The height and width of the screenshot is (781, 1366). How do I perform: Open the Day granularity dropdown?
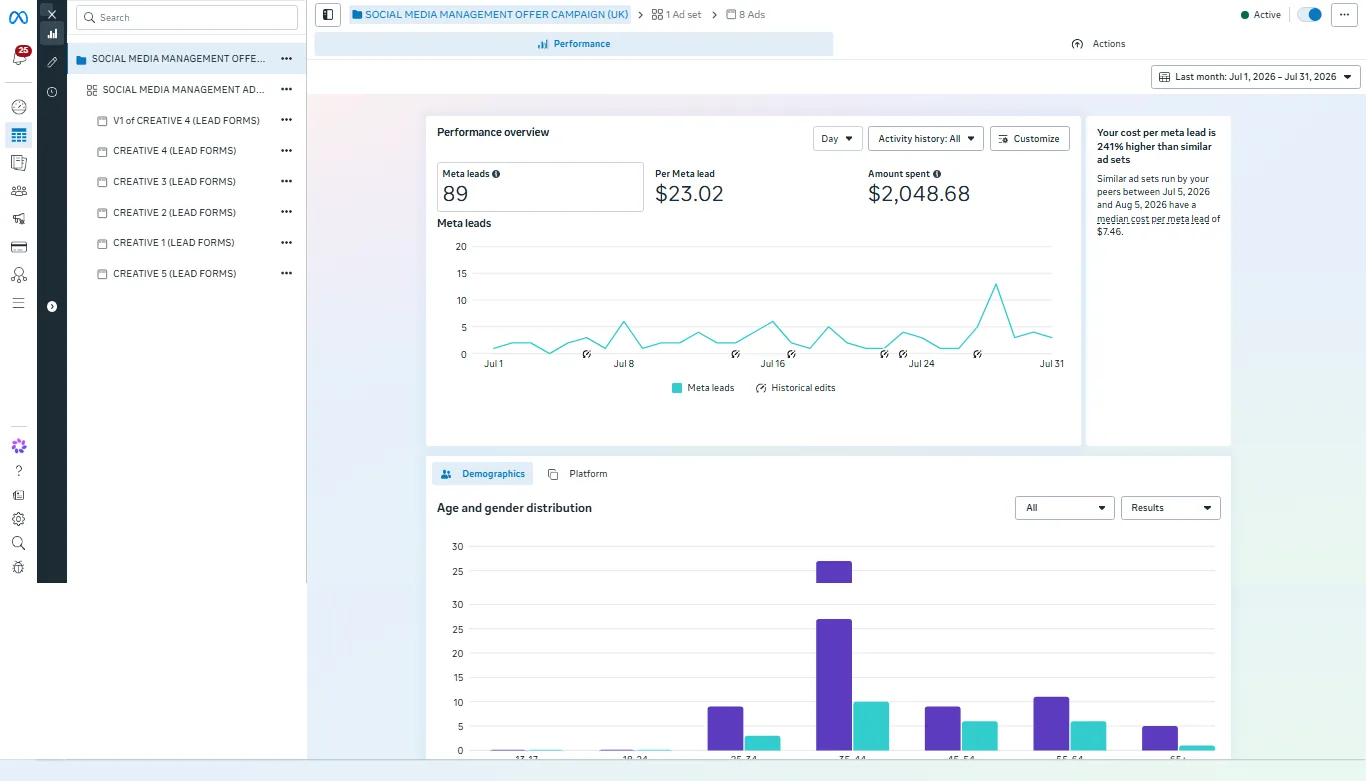[837, 139]
